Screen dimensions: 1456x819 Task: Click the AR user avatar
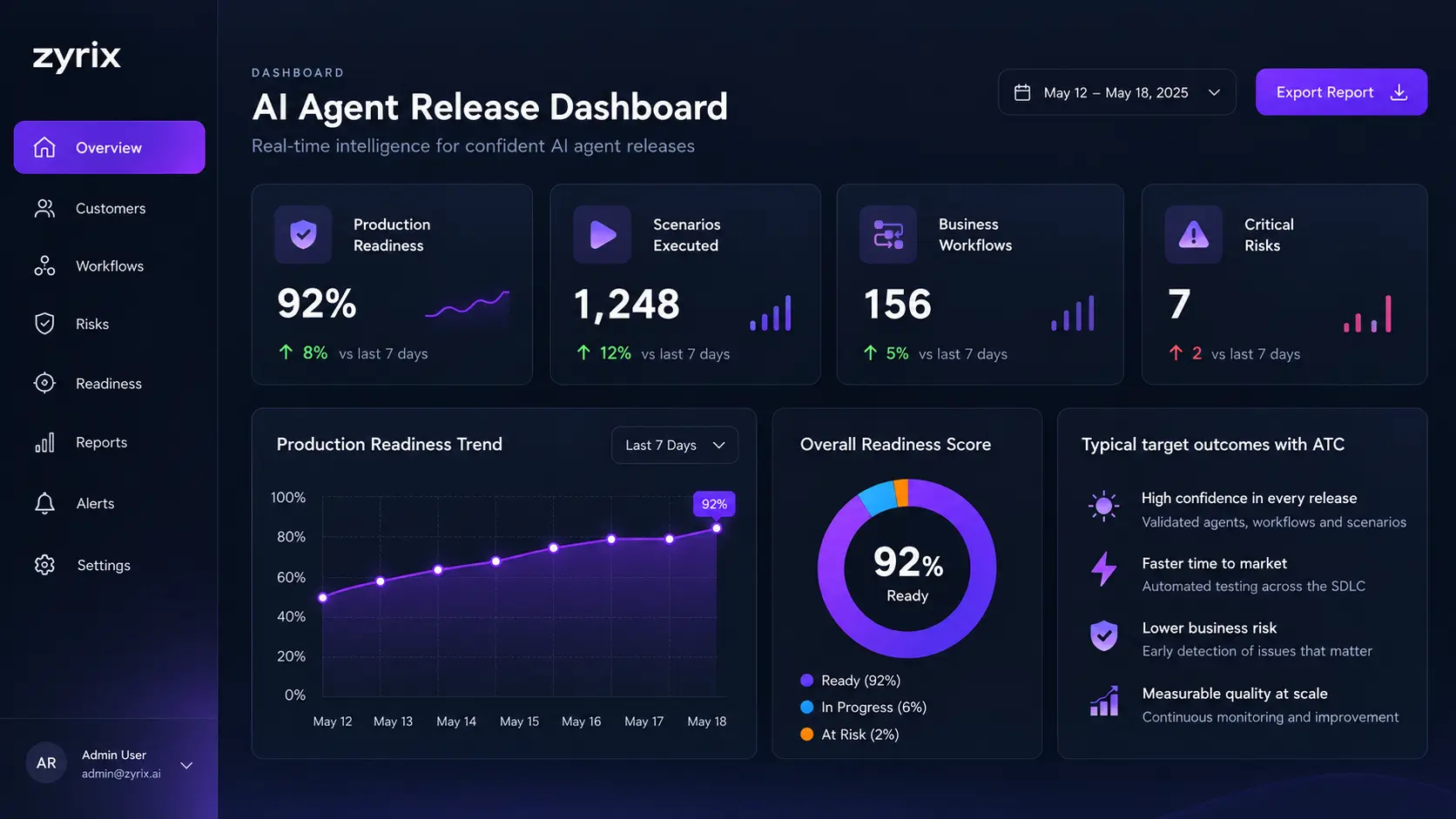[46, 763]
